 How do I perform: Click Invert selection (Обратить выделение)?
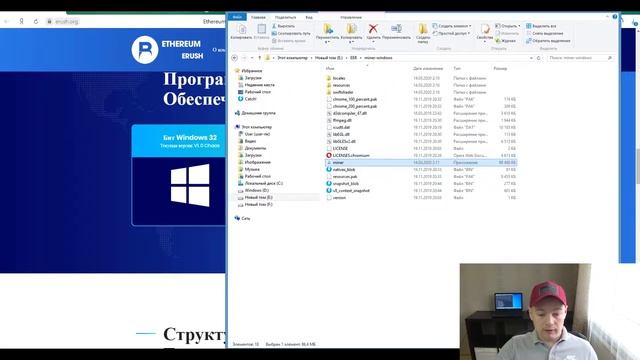[548, 41]
